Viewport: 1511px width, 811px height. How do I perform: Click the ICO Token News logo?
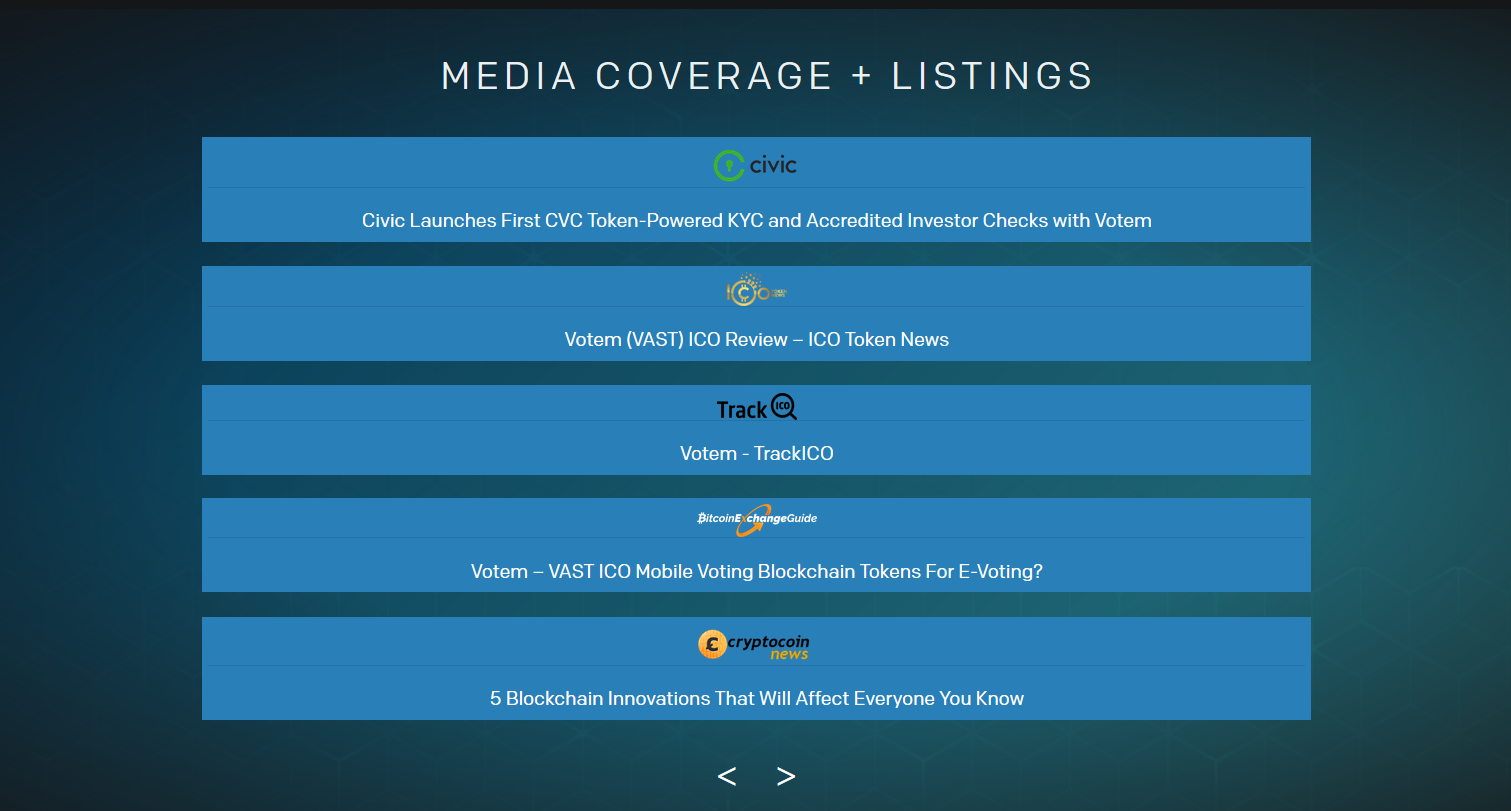tap(757, 291)
